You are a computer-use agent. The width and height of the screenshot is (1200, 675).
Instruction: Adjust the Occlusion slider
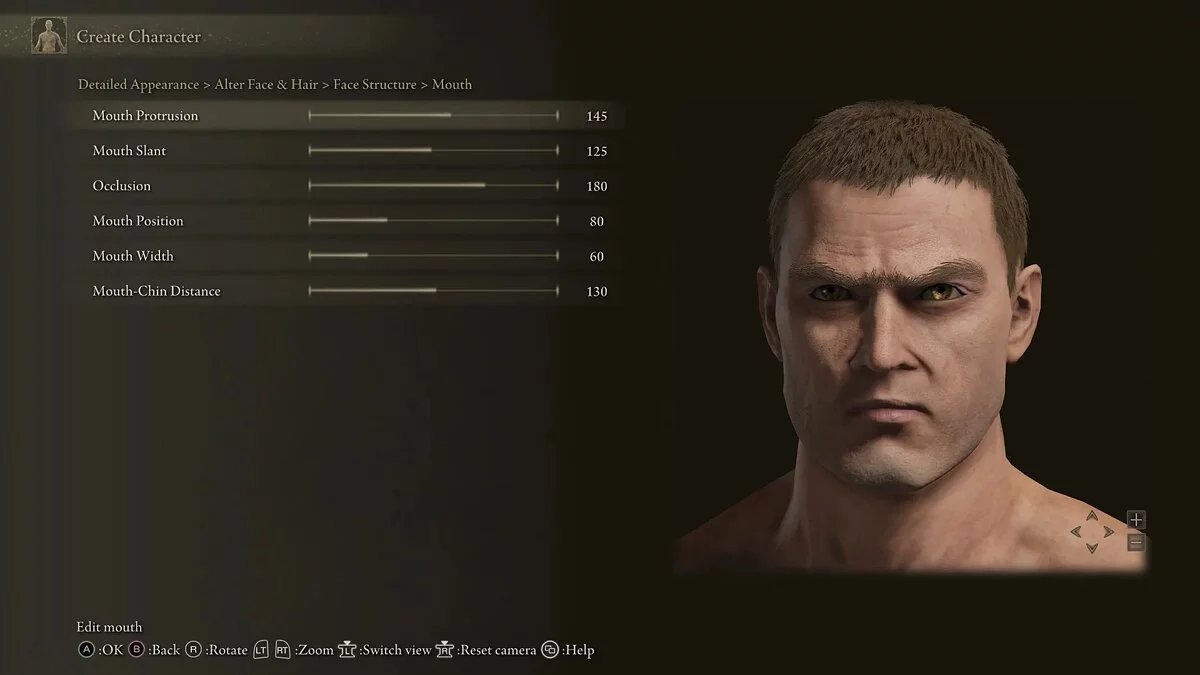click(433, 186)
